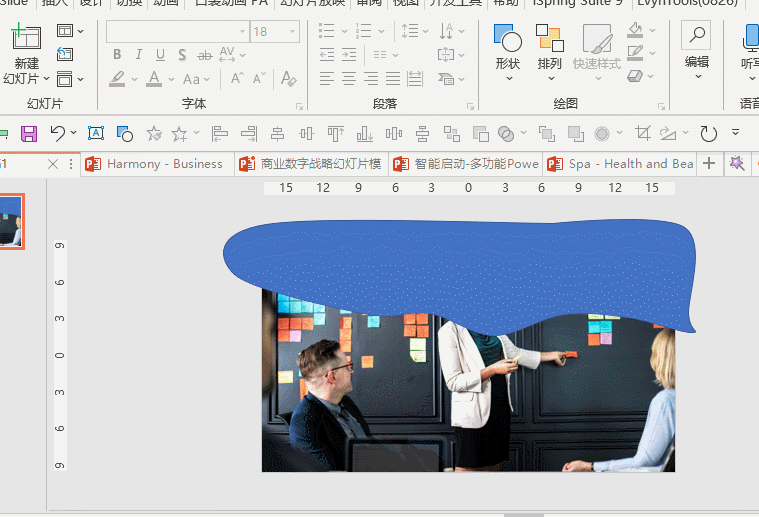Click the shapes icon in quick toolbar

[x=125, y=134]
